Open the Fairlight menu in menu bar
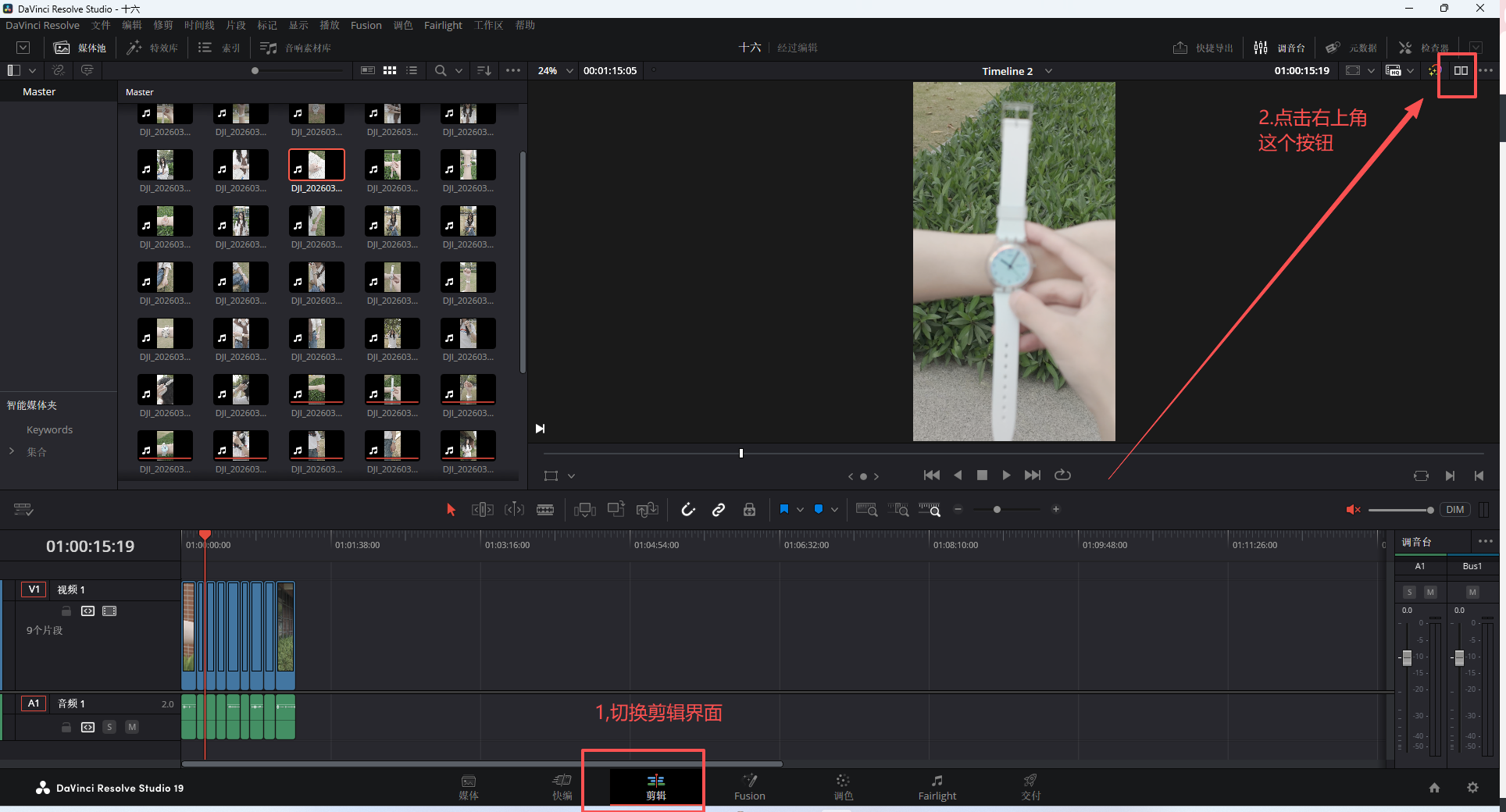Image resolution: width=1506 pixels, height=812 pixels. 443,25
